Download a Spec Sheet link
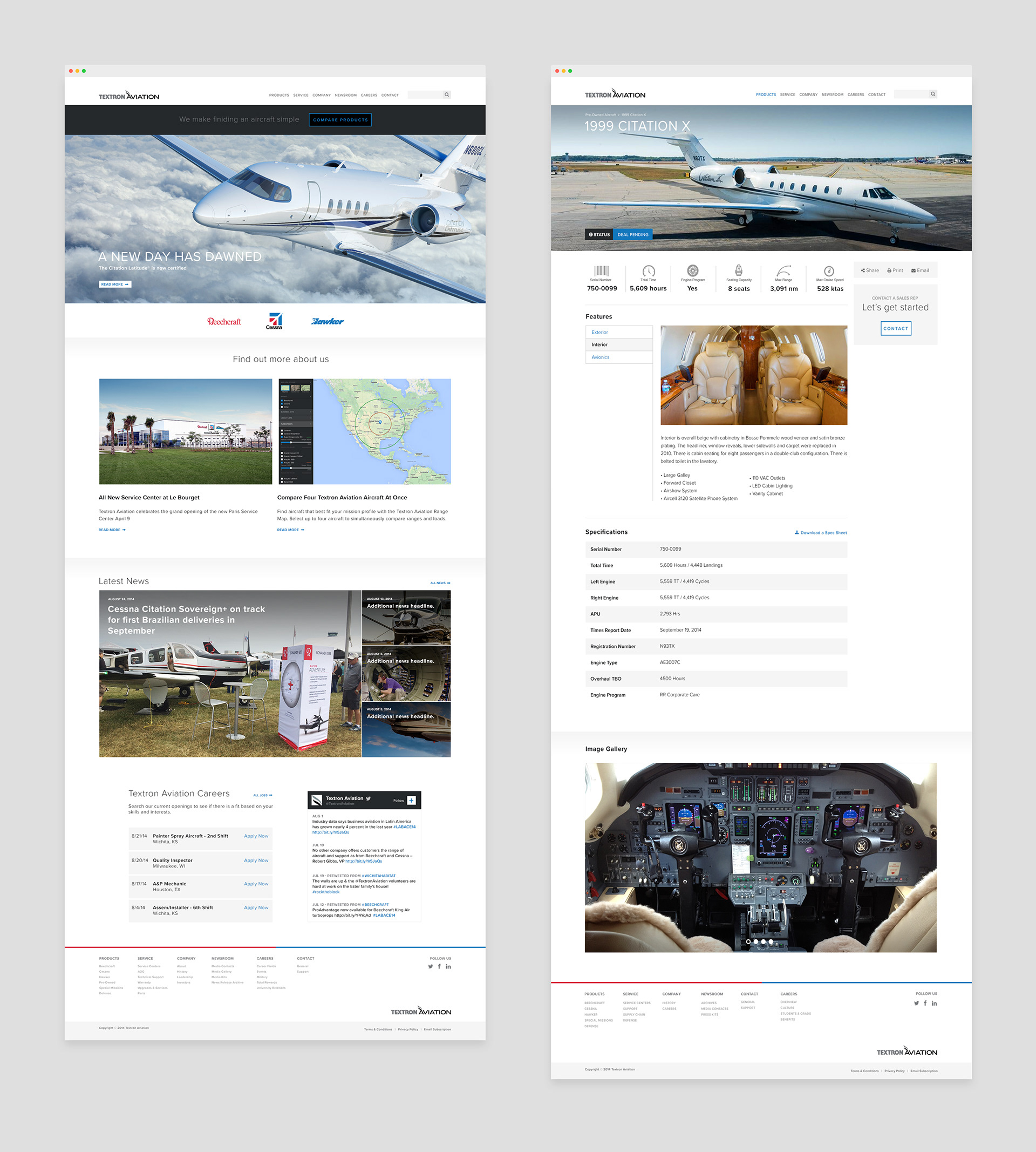This screenshot has width=1036, height=1152. click(x=821, y=532)
